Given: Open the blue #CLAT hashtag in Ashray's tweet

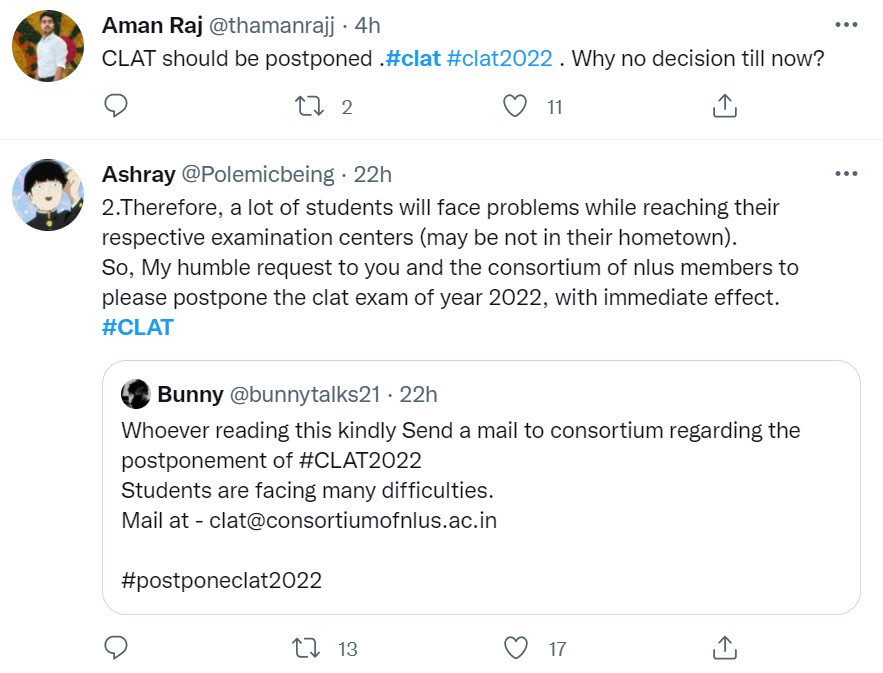Looking at the screenshot, I should pos(138,327).
